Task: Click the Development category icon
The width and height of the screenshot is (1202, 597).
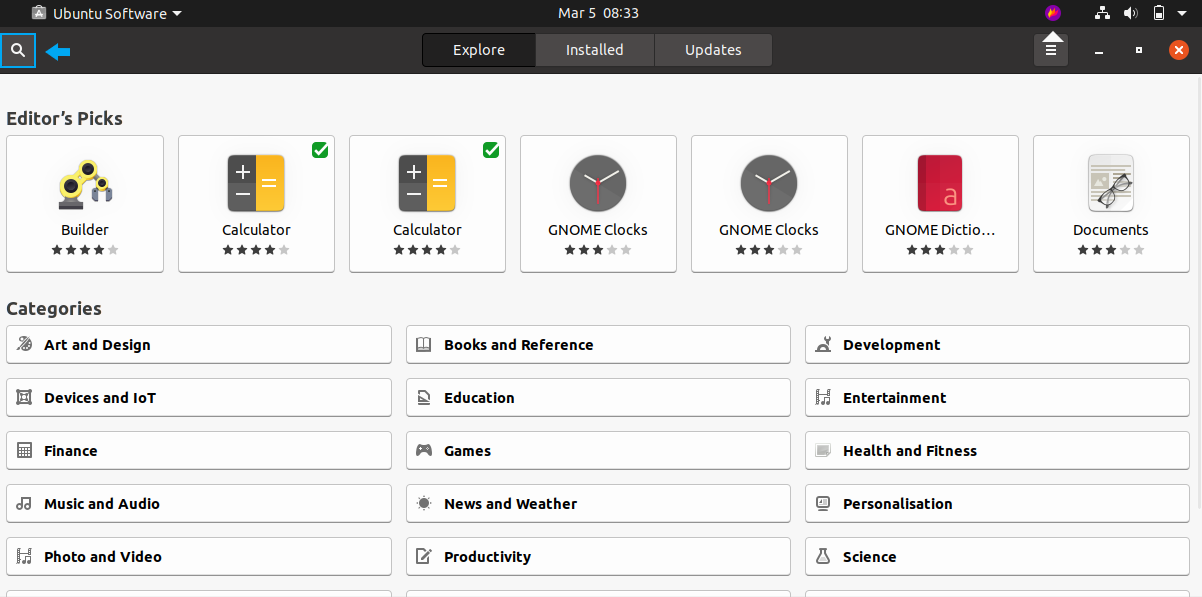Action: point(823,345)
